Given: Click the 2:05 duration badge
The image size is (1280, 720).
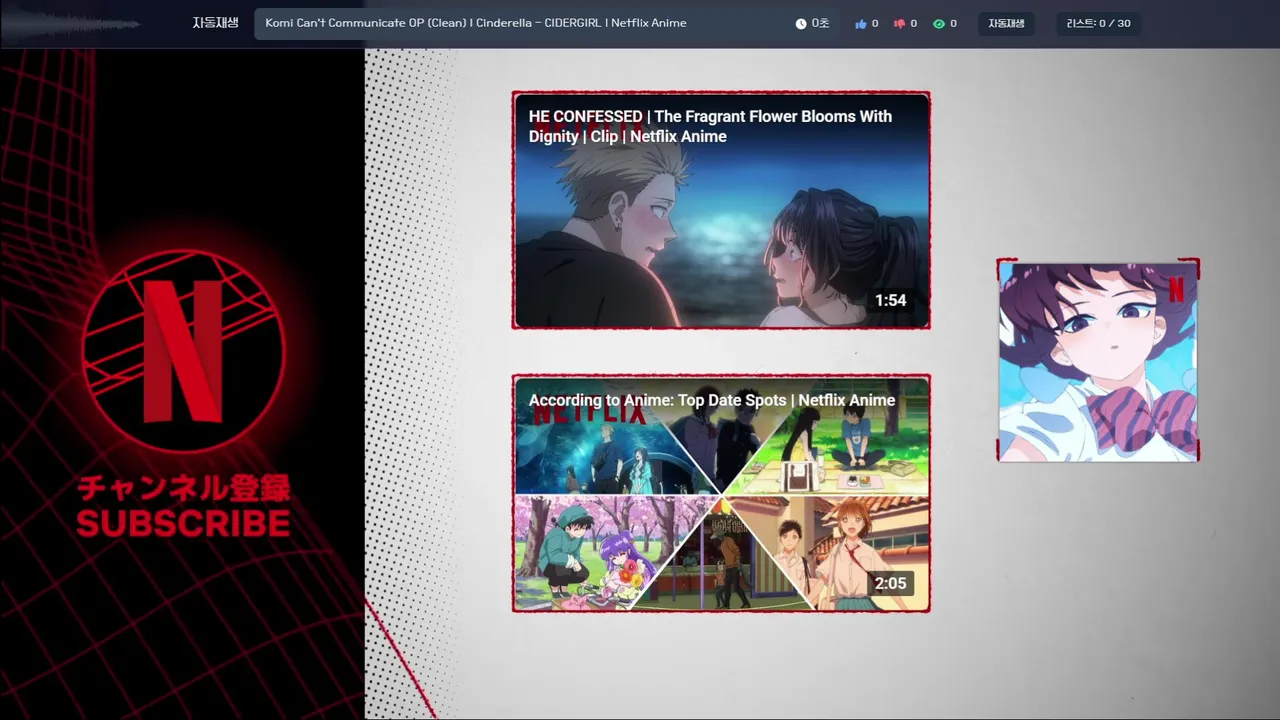Looking at the screenshot, I should [x=890, y=583].
